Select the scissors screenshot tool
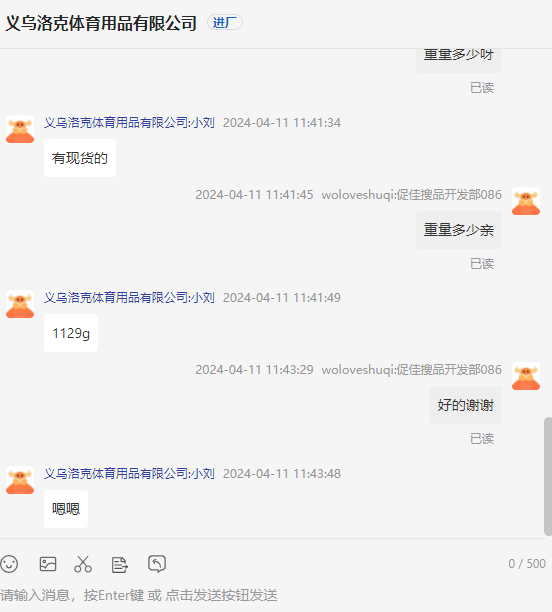Screen dimensions: 552x612 click(x=83, y=564)
